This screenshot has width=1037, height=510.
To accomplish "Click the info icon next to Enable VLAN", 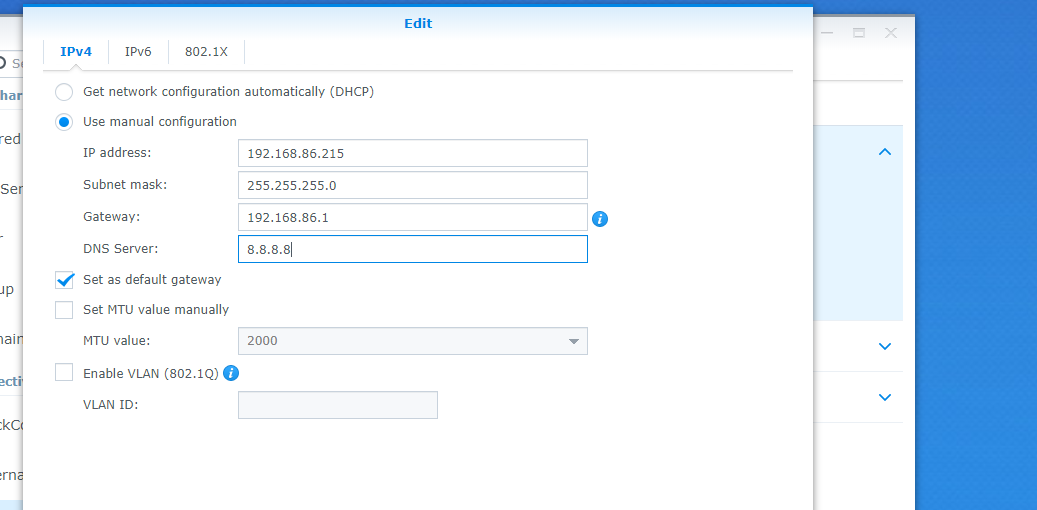I will 231,373.
